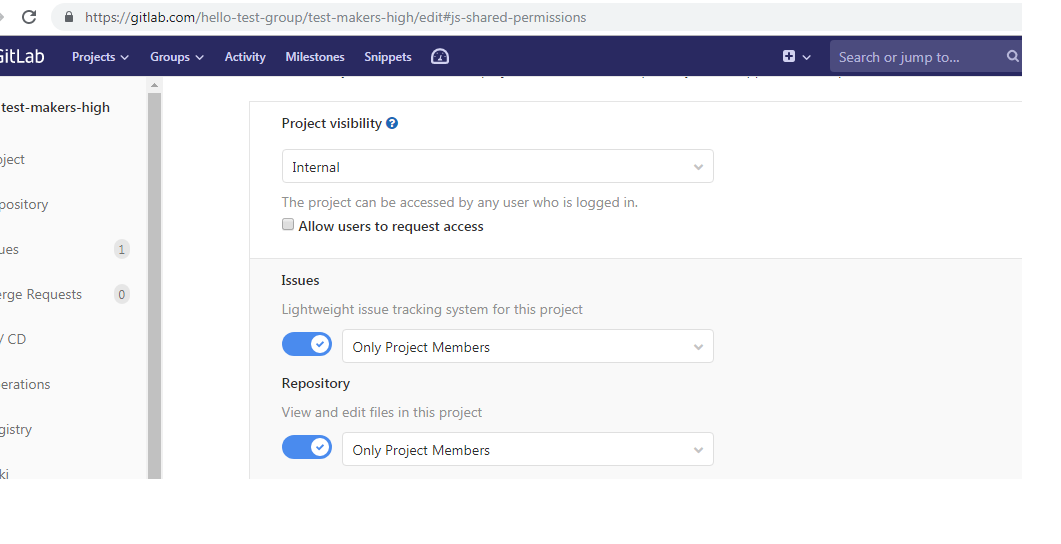The image size is (1061, 544).
Task: Click the plus new item icon
Action: (x=790, y=57)
